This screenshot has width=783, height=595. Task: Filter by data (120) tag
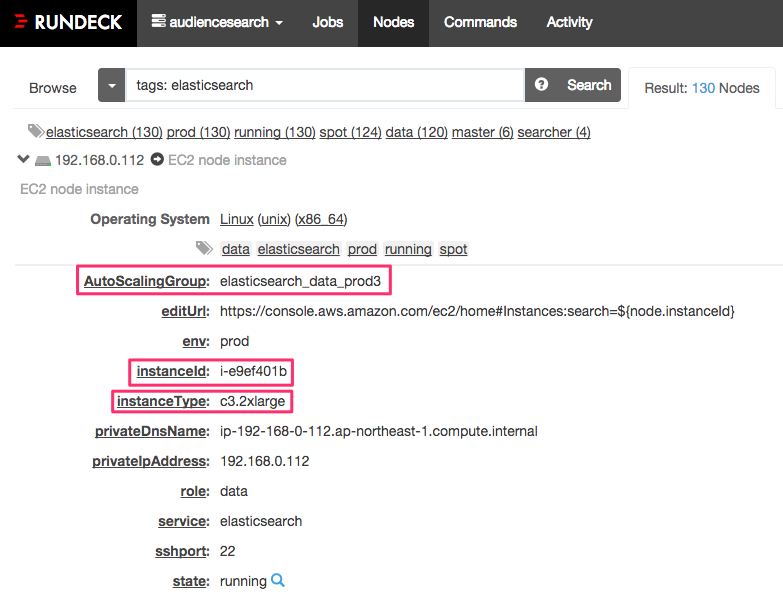click(416, 132)
